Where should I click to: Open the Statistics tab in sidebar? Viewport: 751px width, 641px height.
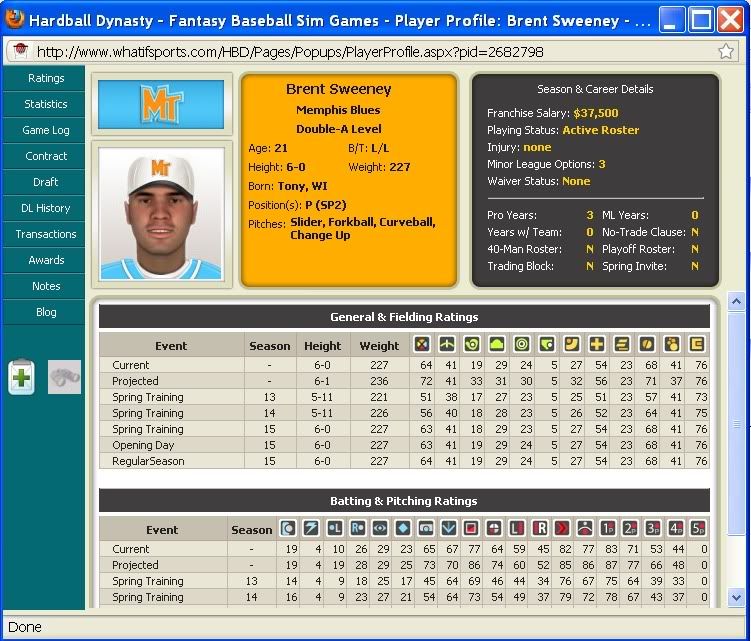click(46, 104)
